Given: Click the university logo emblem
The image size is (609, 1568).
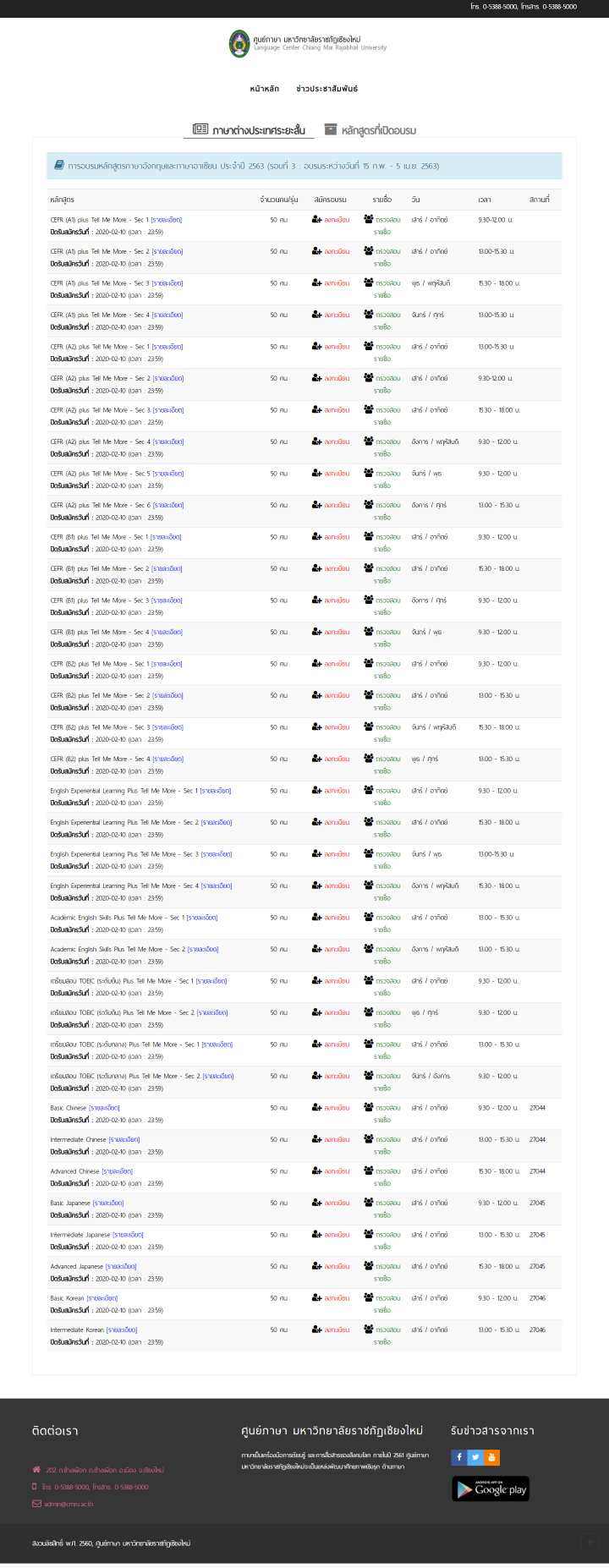Looking at the screenshot, I should pyautogui.click(x=239, y=43).
